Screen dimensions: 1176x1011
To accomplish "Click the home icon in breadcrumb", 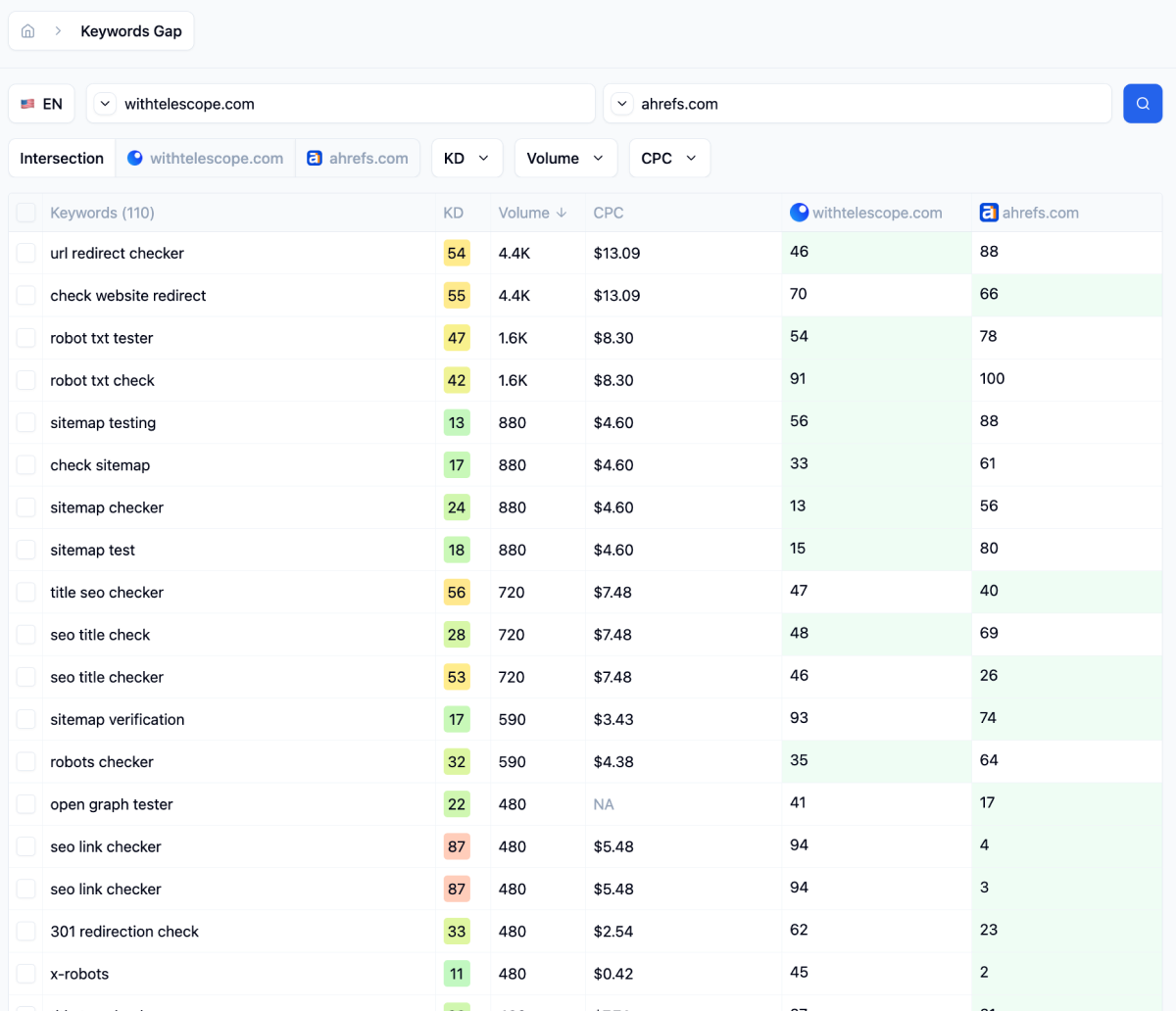I will (28, 31).
